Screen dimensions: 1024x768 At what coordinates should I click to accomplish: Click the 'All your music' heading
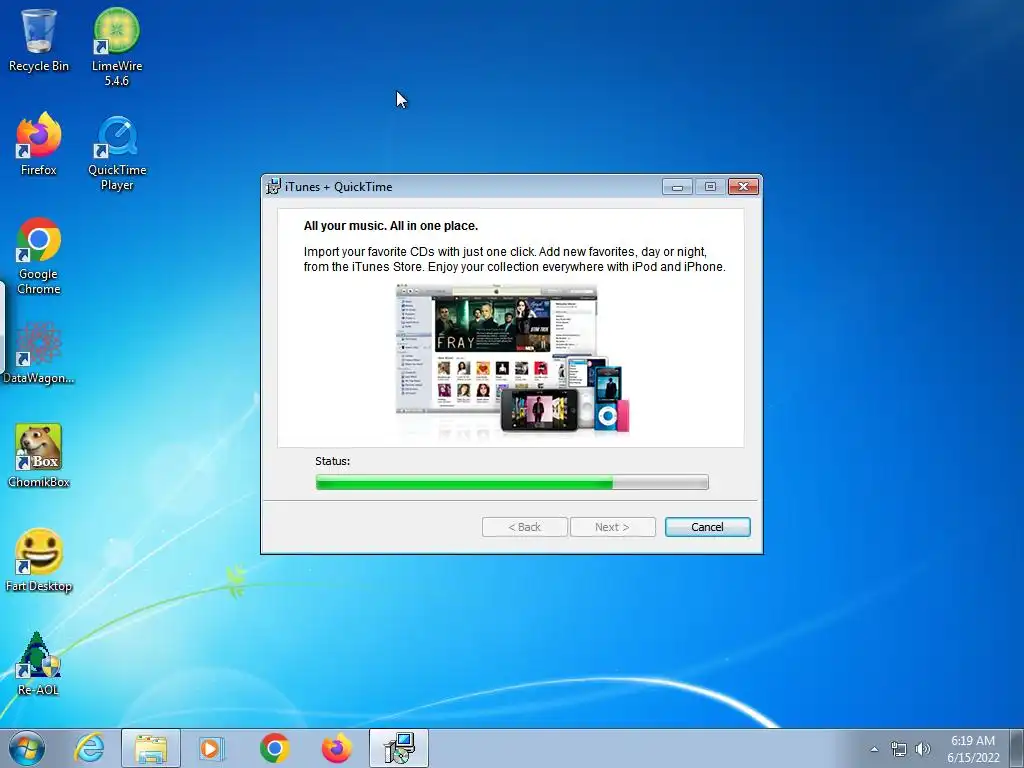pyautogui.click(x=391, y=226)
